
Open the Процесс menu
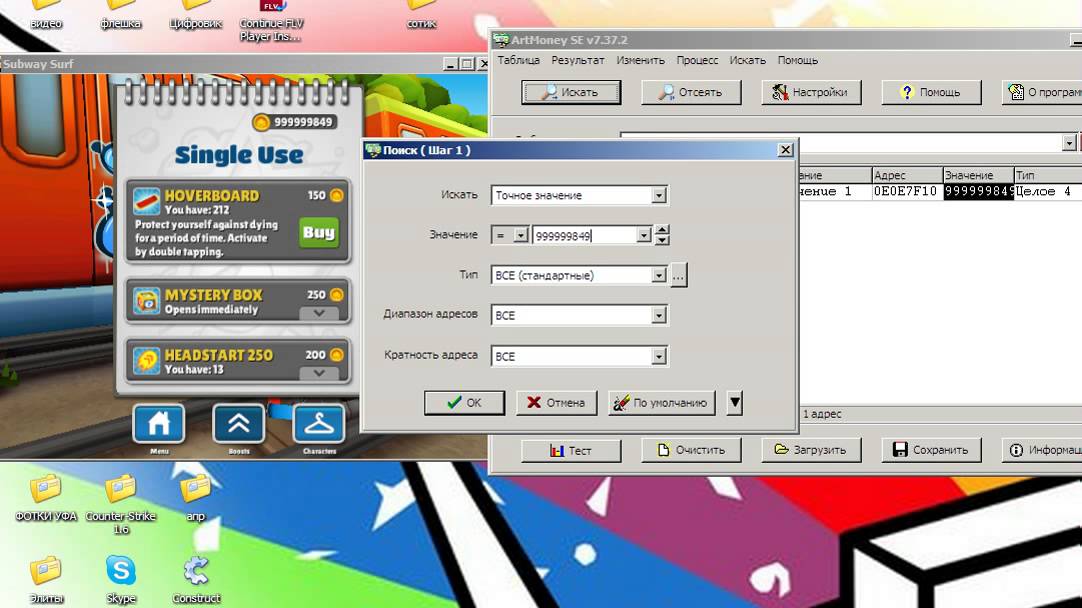697,60
